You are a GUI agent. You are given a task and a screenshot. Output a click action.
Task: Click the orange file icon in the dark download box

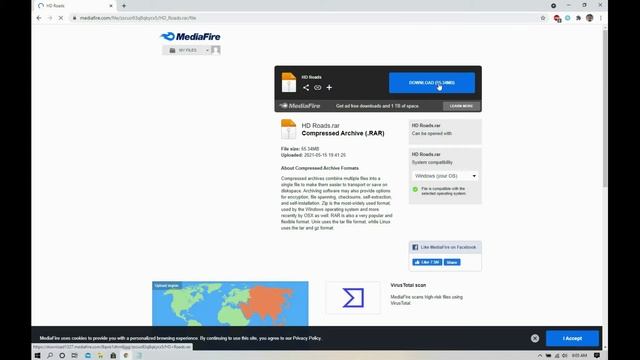tap(289, 82)
